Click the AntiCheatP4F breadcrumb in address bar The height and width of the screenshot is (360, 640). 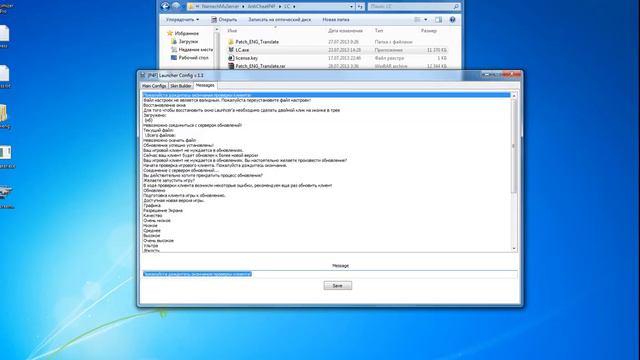pos(262,7)
